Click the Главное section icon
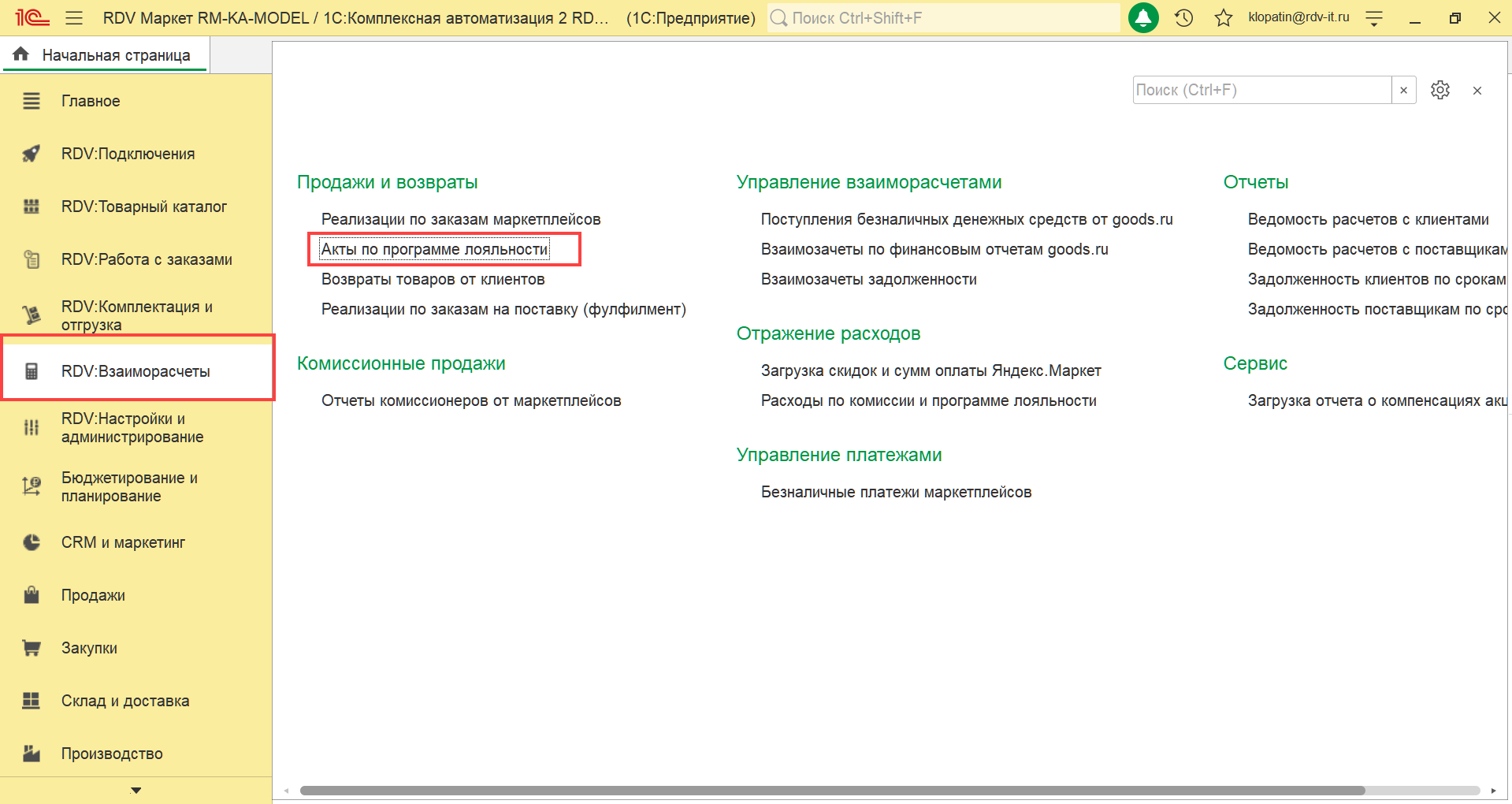This screenshot has width=1512, height=804. [x=32, y=101]
